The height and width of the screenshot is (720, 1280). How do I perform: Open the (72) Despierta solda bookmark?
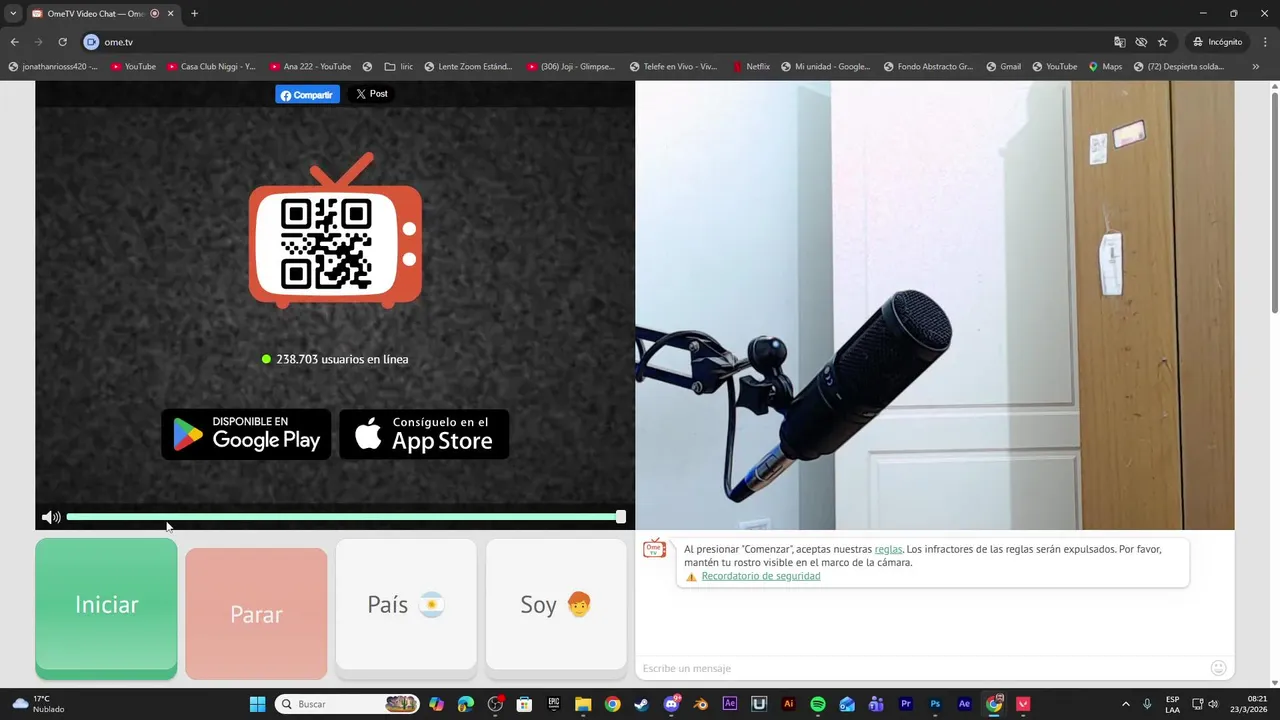click(x=1178, y=67)
